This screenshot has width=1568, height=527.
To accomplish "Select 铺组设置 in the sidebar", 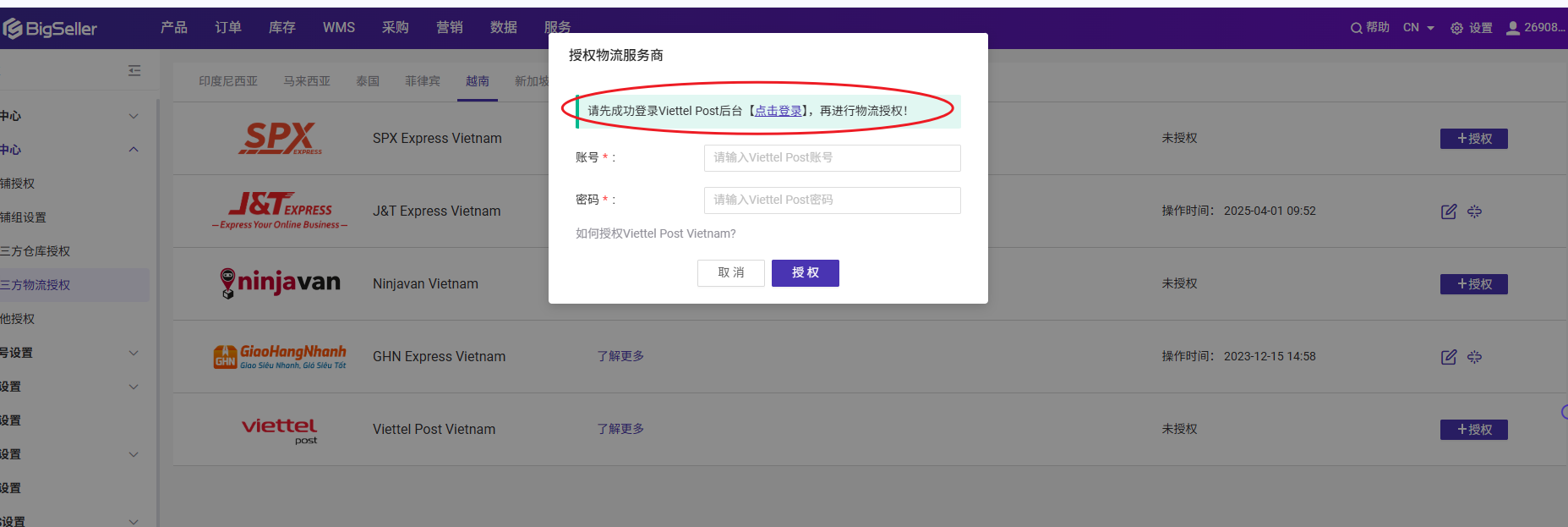I will point(23,217).
